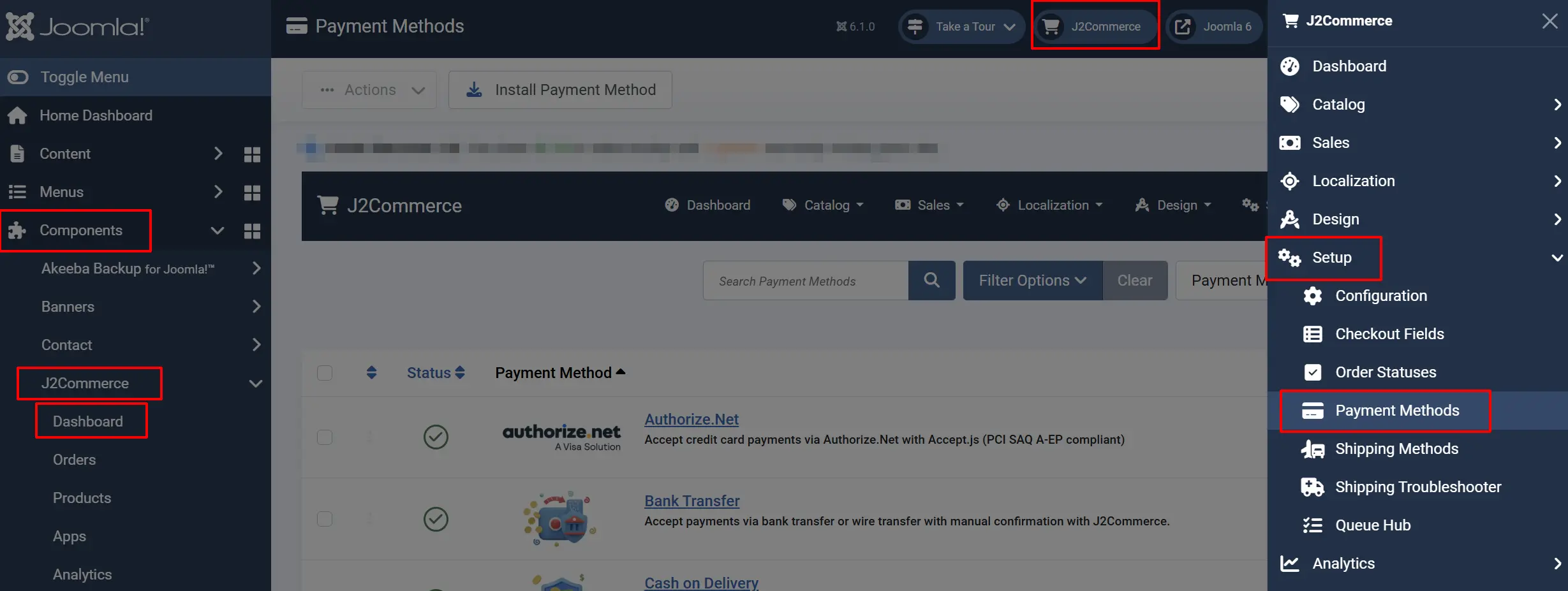Click the Localization crosshair icon in flyout panel
This screenshot has width=1568, height=591.
[x=1290, y=181]
